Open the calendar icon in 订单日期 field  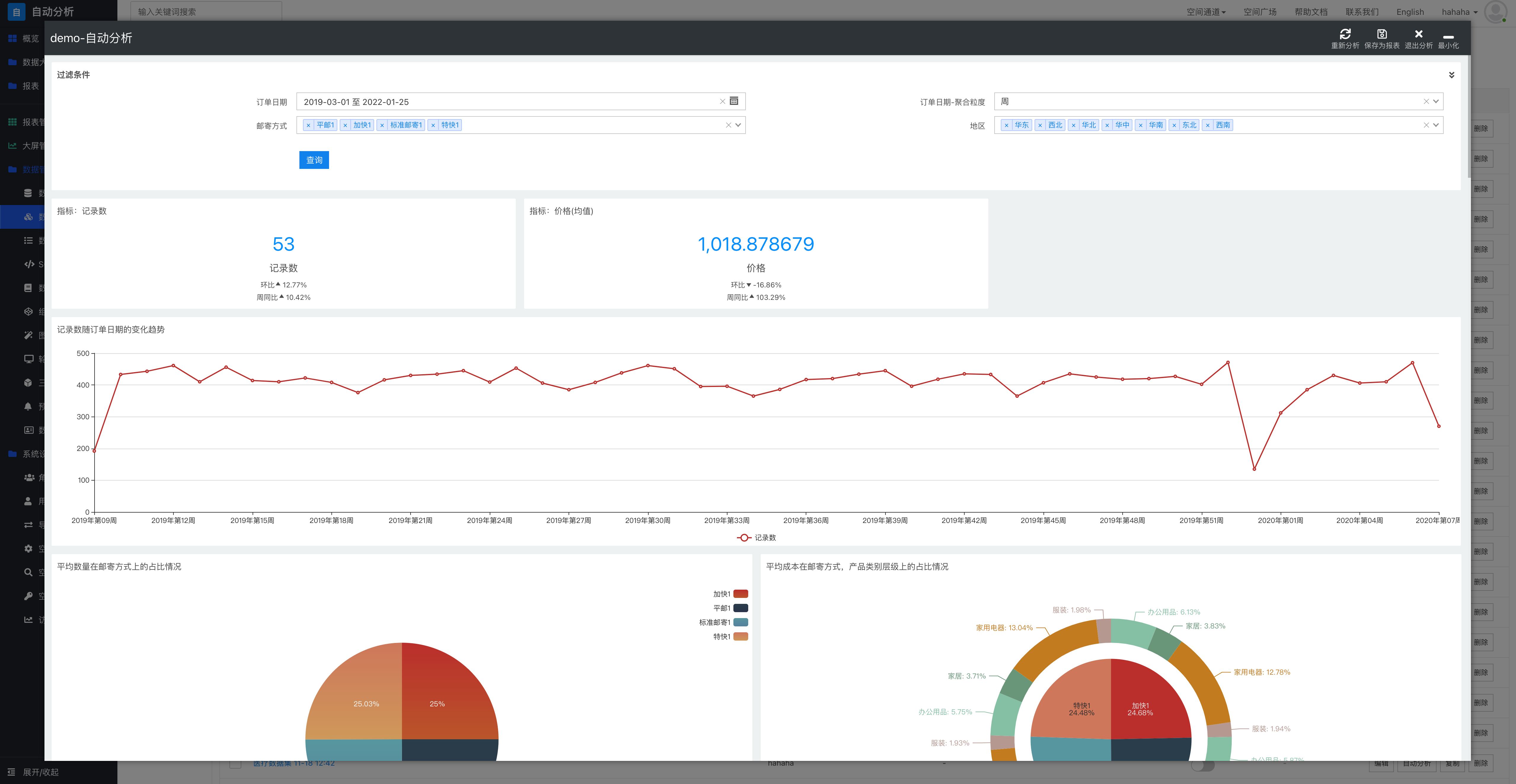tap(734, 101)
